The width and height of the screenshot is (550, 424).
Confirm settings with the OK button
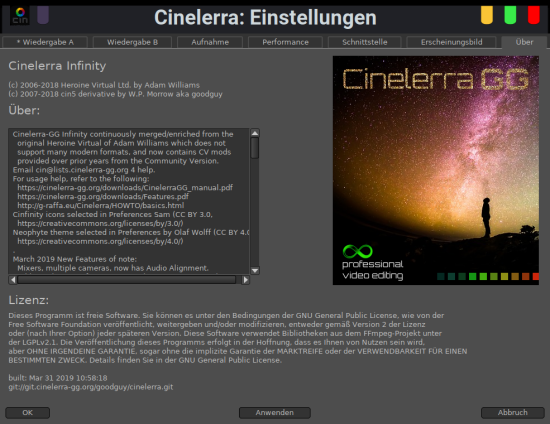pos(27,412)
